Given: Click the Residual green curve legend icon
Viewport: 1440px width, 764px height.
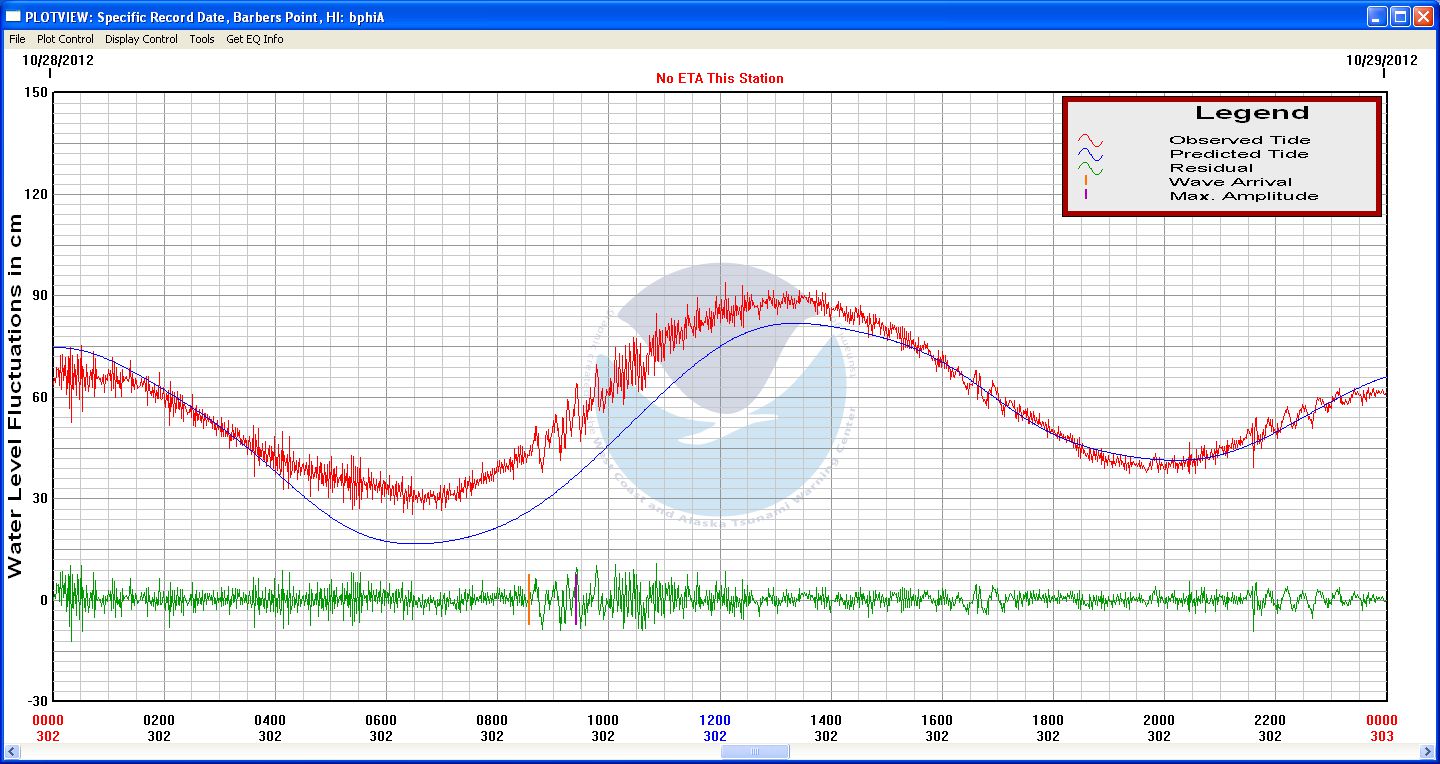Looking at the screenshot, I should (x=1089, y=168).
